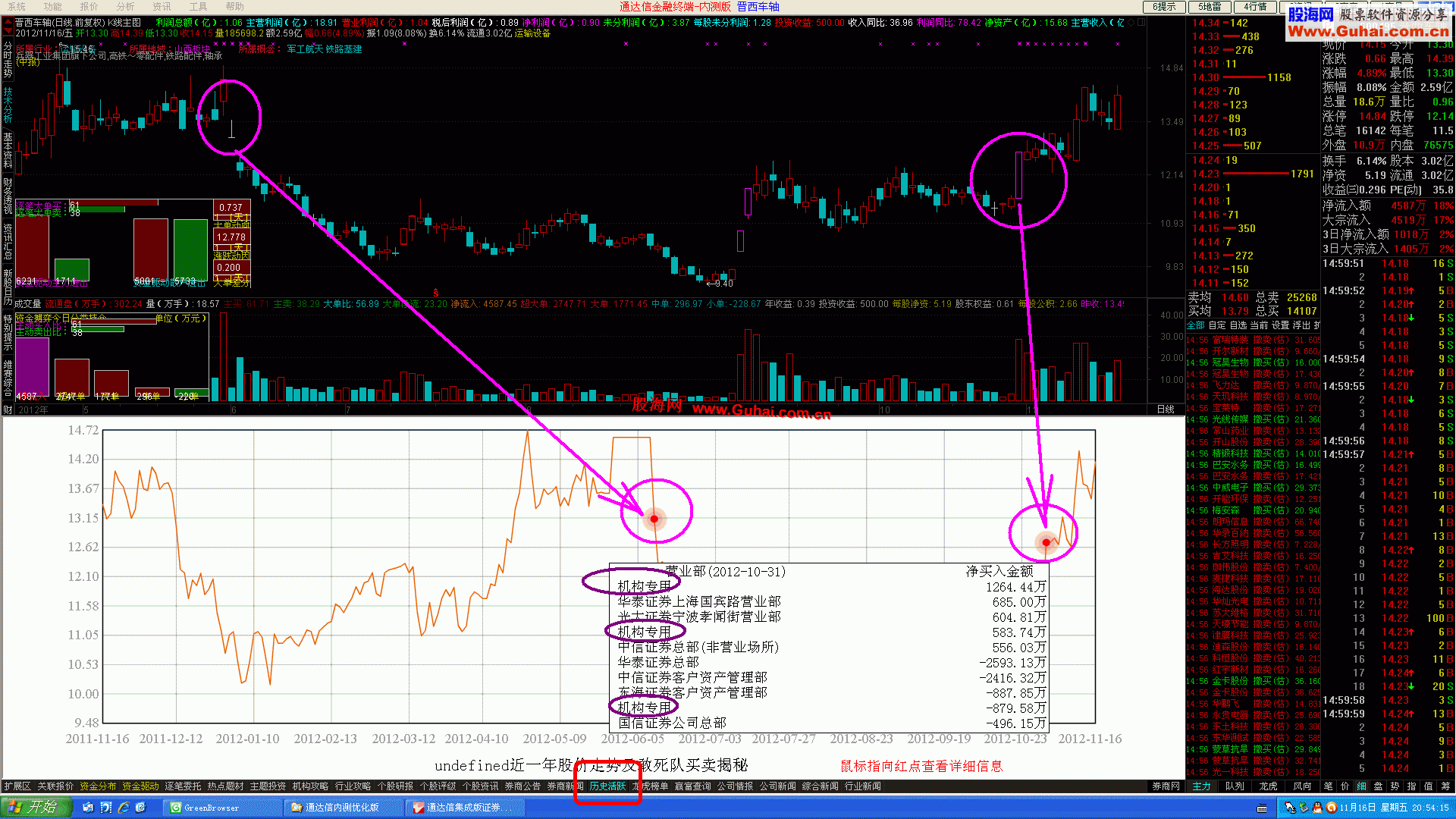Open the 帮助 menu

234,6
